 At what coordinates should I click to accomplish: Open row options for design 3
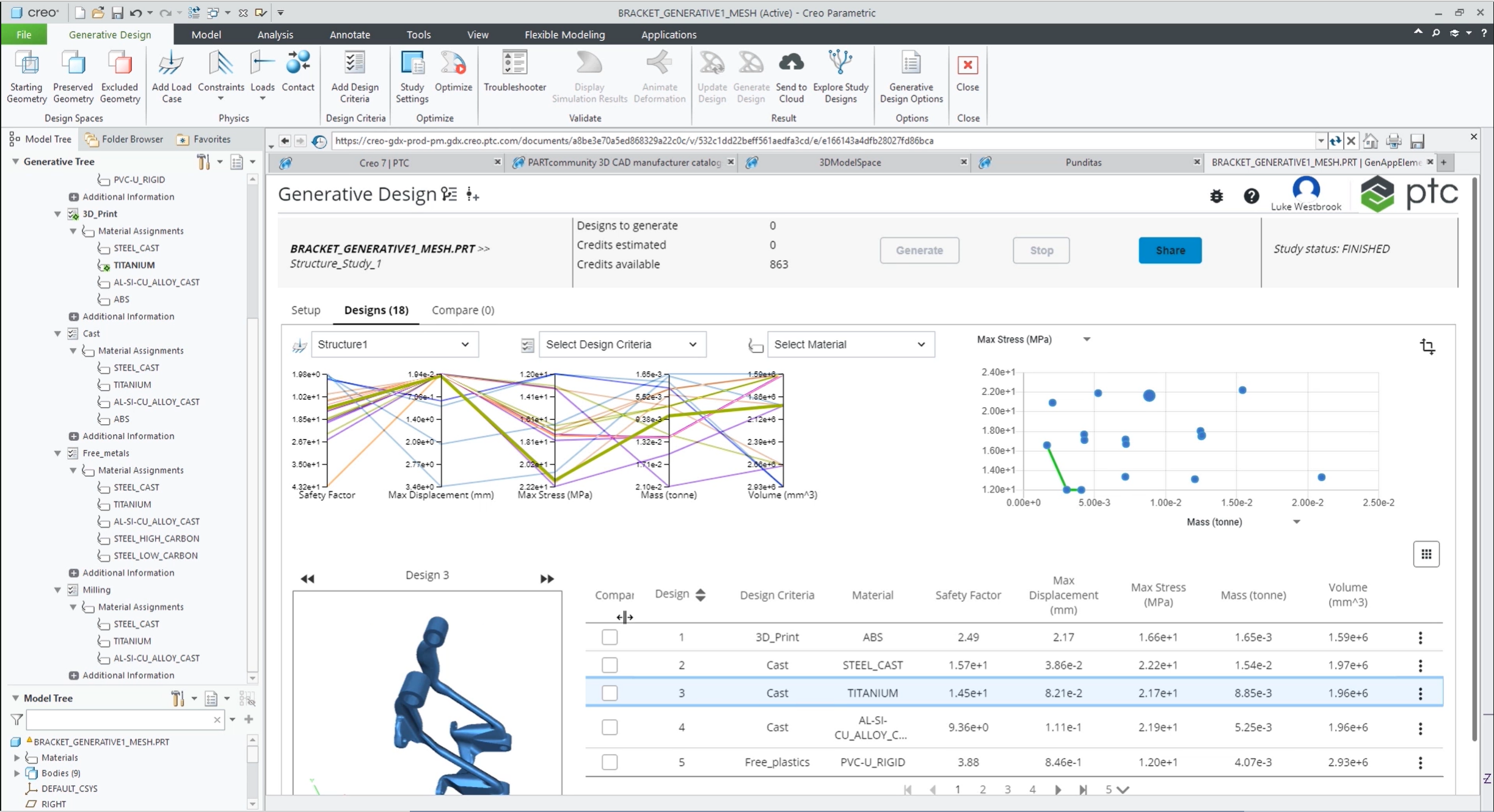1420,693
